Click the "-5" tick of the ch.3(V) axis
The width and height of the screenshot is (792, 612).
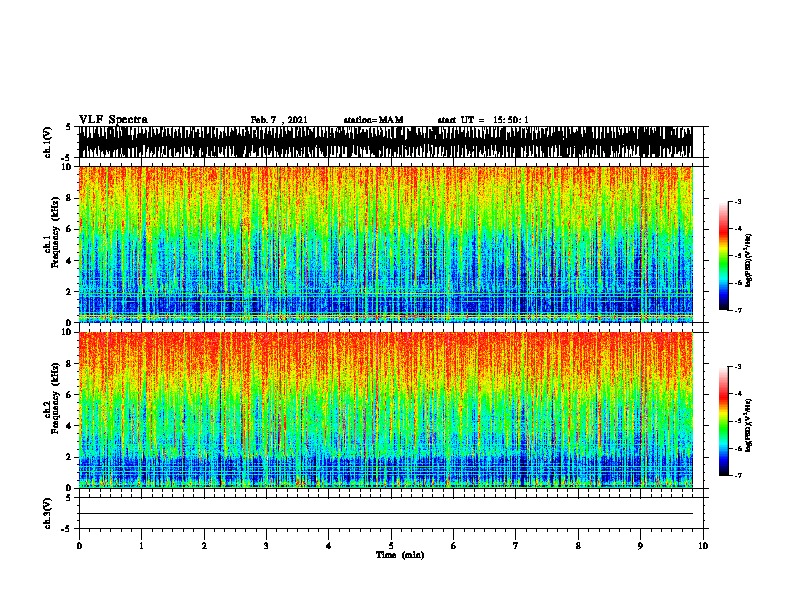68,529
